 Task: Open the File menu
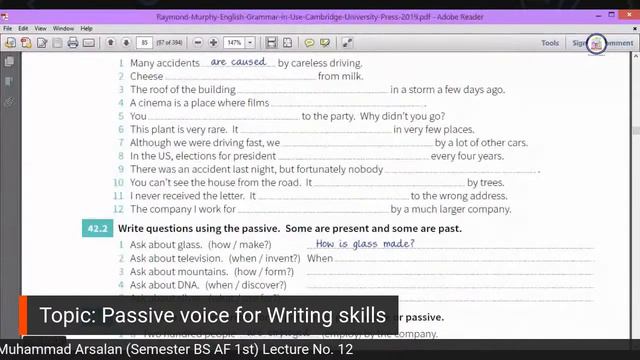(8, 29)
